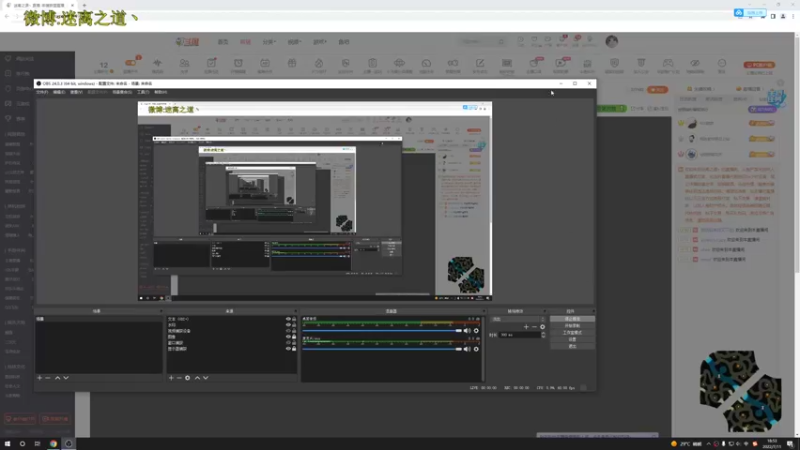The image size is (800, 450).
Task: Pop out the Sources dock via header icon
Action: (x=295, y=311)
